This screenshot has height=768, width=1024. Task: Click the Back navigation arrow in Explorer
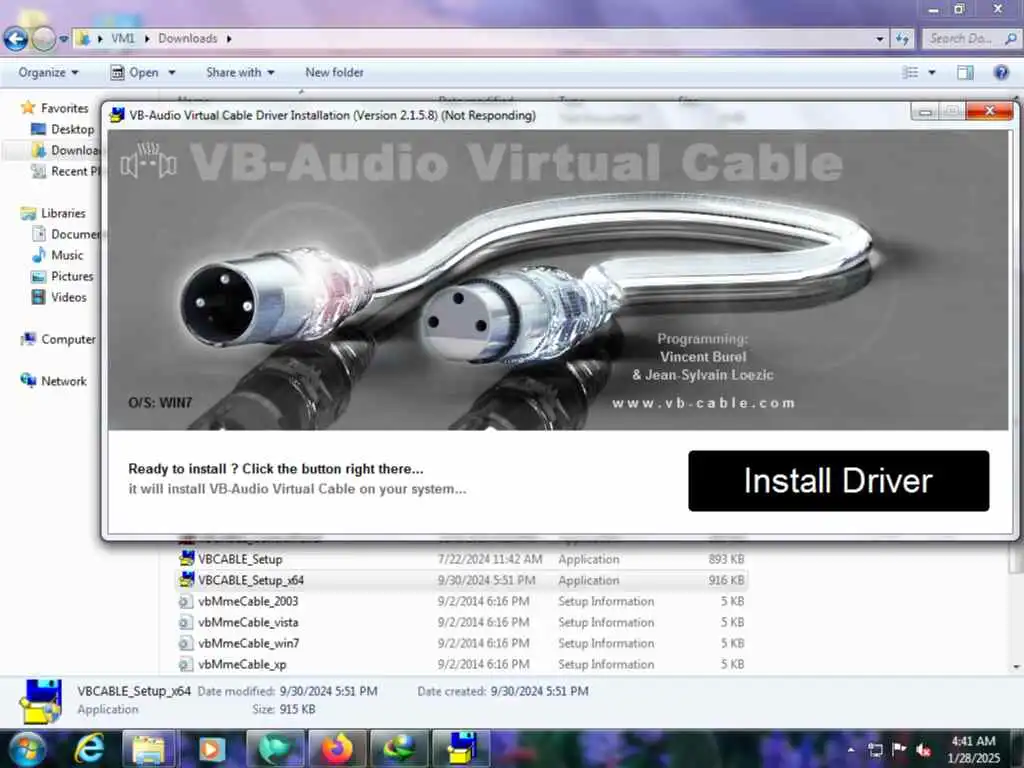coord(16,39)
